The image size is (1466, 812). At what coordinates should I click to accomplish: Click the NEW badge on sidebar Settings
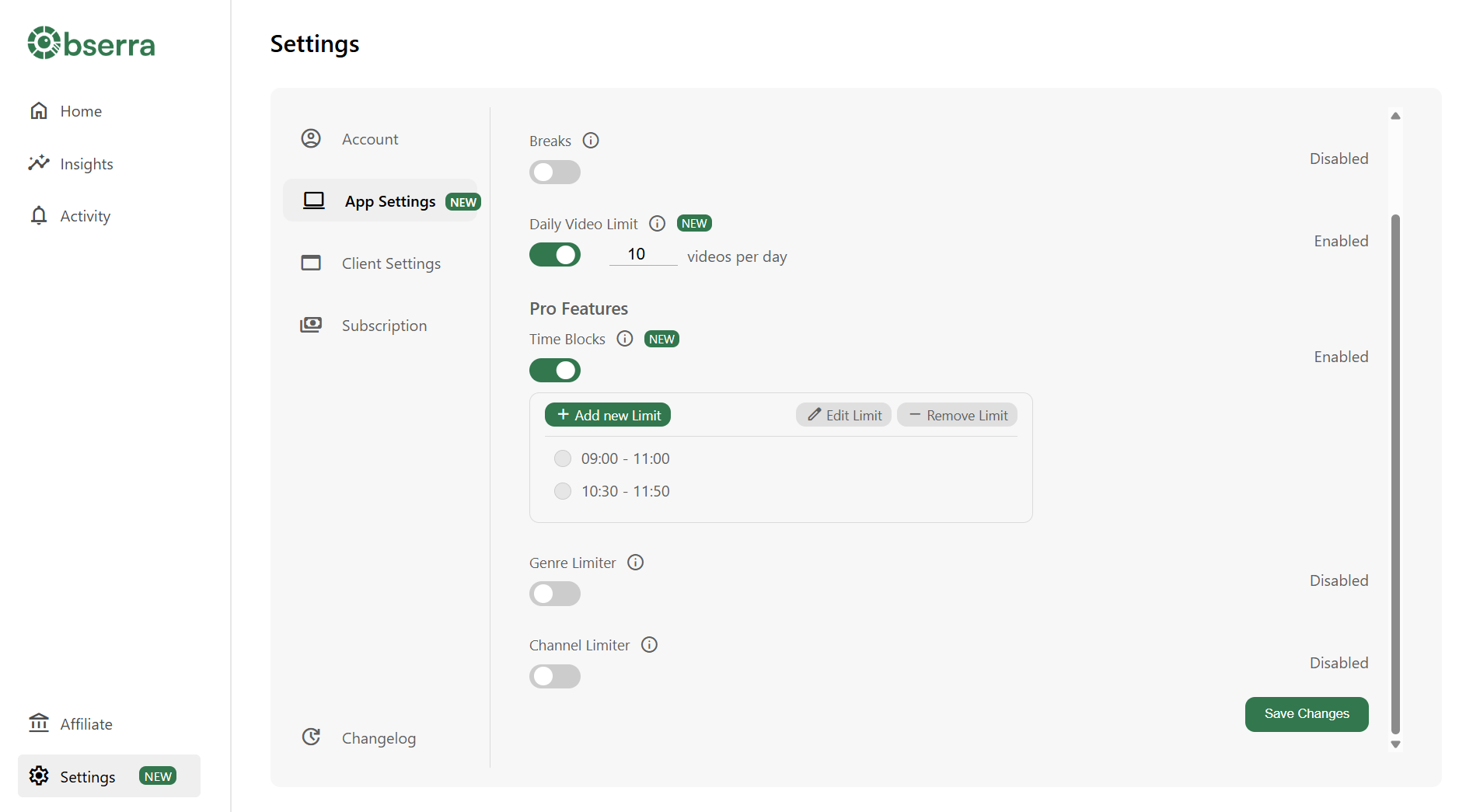(x=158, y=776)
